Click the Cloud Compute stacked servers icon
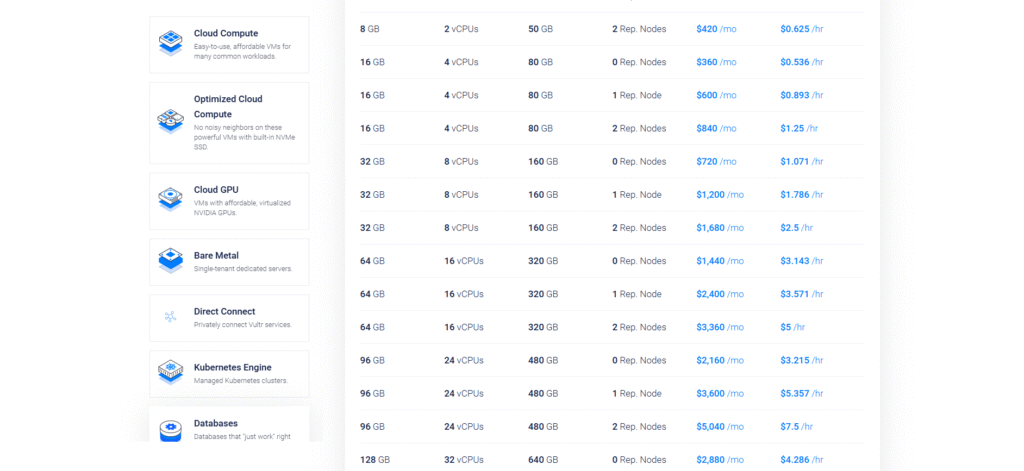 tap(170, 44)
